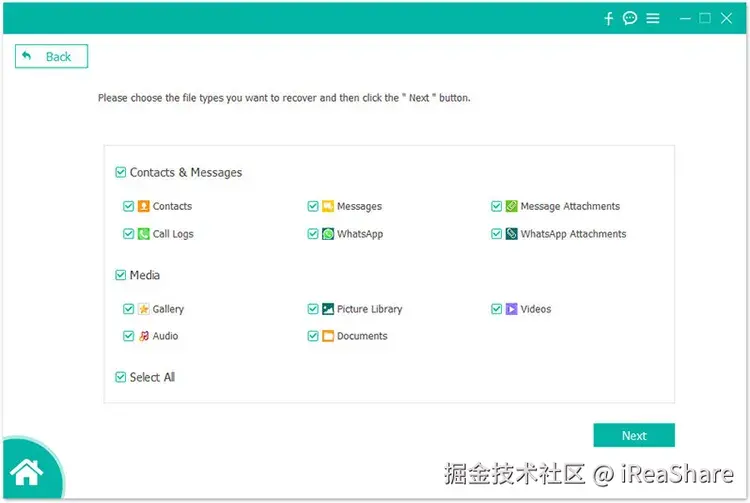The width and height of the screenshot is (750, 503).
Task: Uncheck the Call Logs checkbox
Action: point(128,234)
